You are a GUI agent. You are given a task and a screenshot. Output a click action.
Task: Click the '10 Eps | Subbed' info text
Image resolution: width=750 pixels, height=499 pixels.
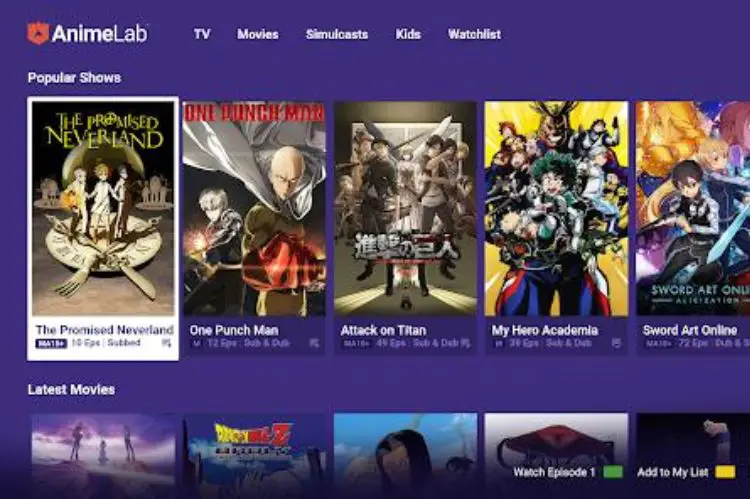[106, 343]
